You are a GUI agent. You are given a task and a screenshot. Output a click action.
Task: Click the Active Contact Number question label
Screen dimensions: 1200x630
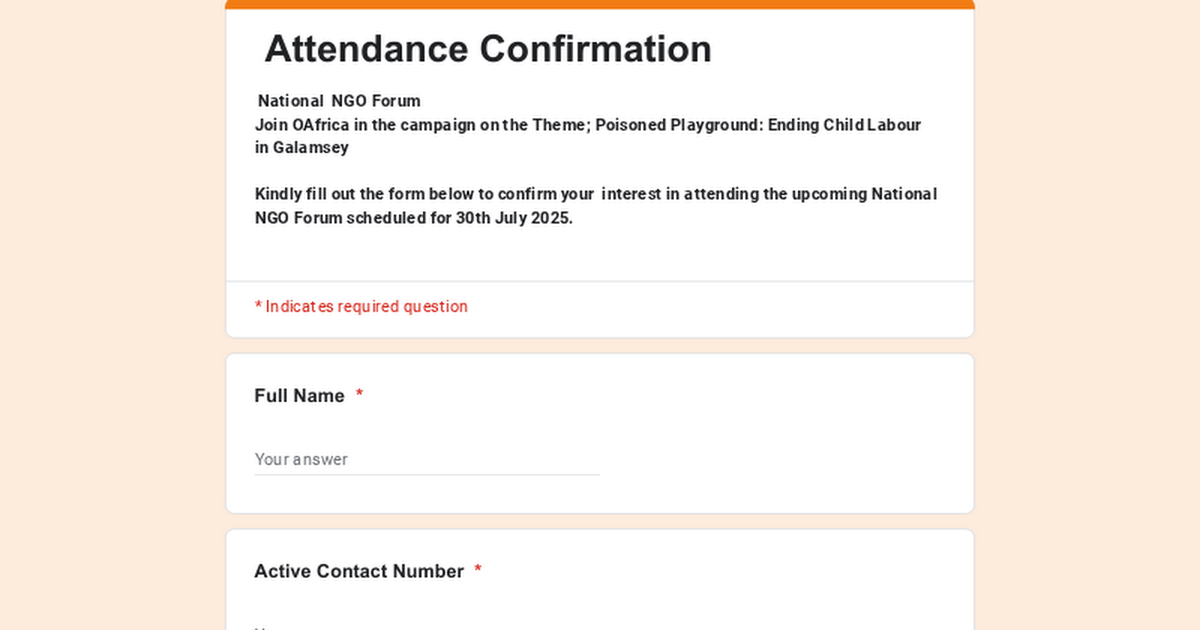click(x=358, y=571)
